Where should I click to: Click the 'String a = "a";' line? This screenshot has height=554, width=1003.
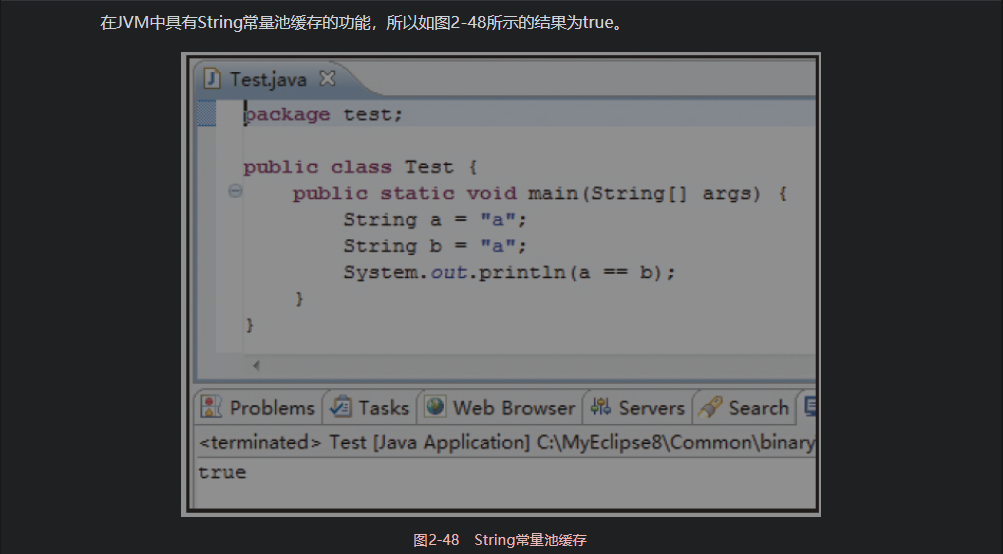(435, 220)
